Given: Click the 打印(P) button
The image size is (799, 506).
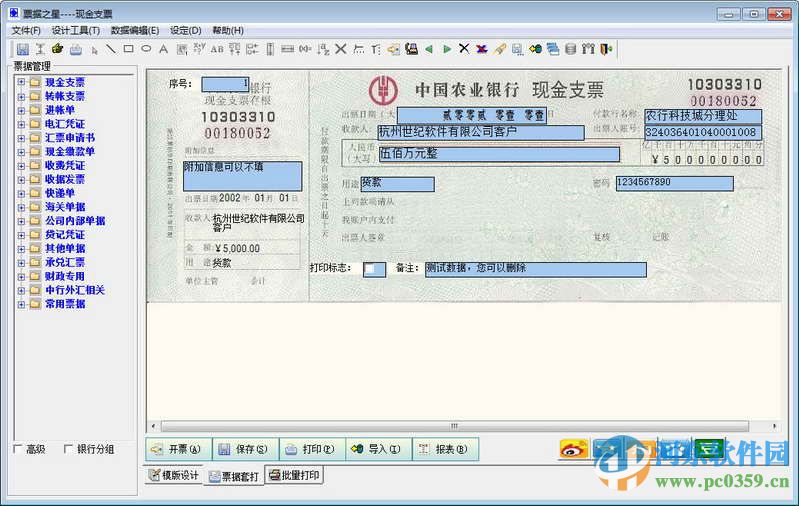Looking at the screenshot, I should pos(312,449).
